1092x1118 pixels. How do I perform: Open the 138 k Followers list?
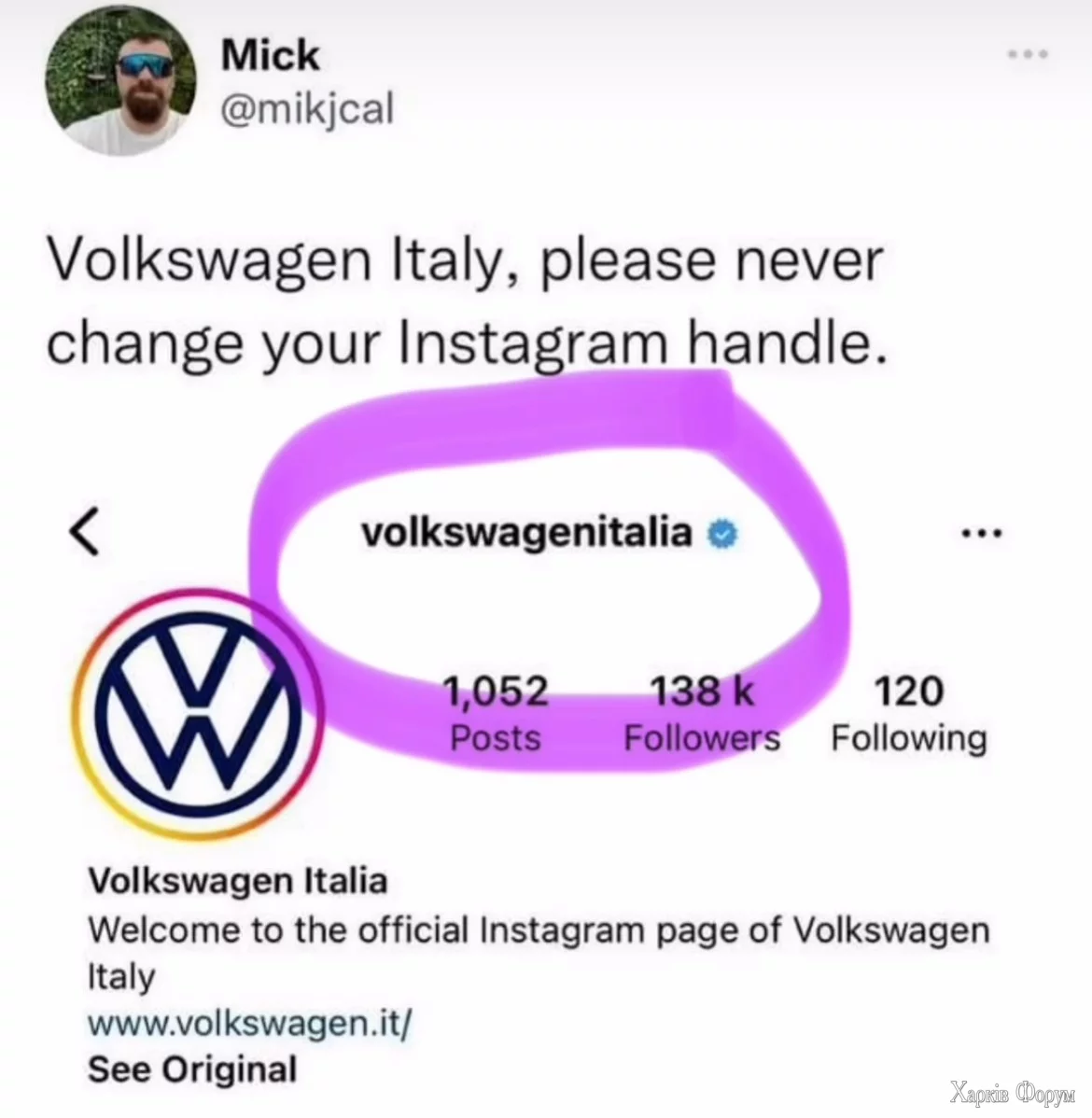coord(702,713)
